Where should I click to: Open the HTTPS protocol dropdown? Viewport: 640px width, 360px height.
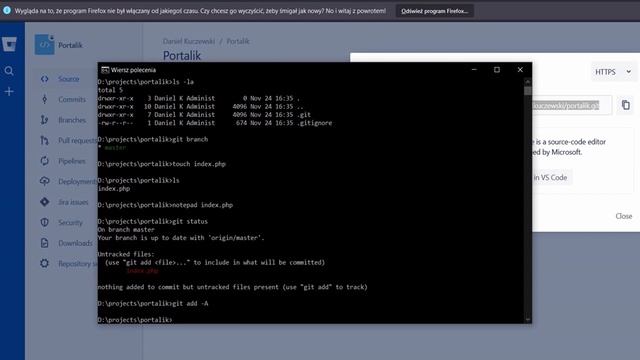pos(613,72)
